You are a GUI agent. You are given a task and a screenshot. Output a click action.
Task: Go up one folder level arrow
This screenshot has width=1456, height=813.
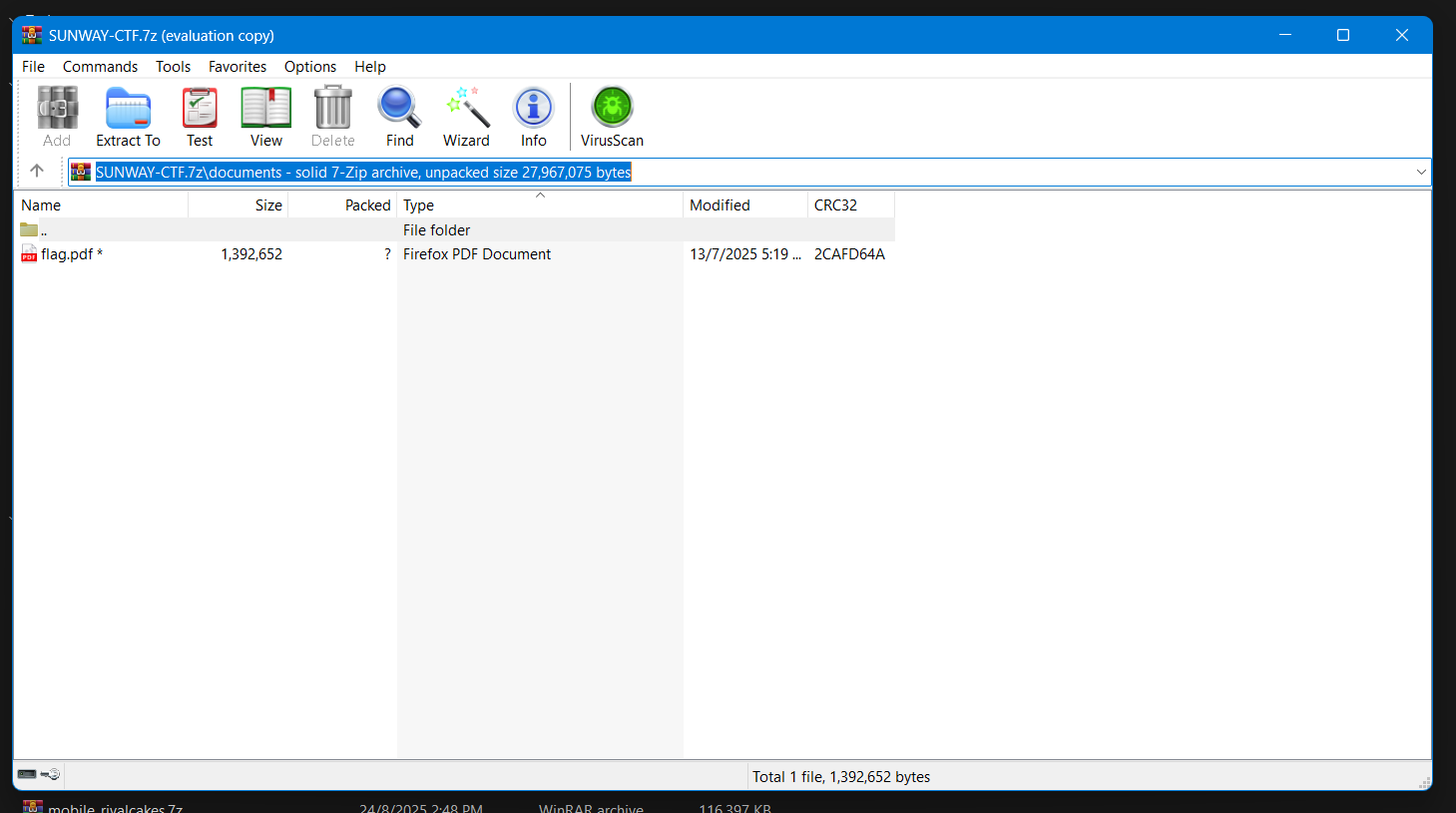point(37,171)
